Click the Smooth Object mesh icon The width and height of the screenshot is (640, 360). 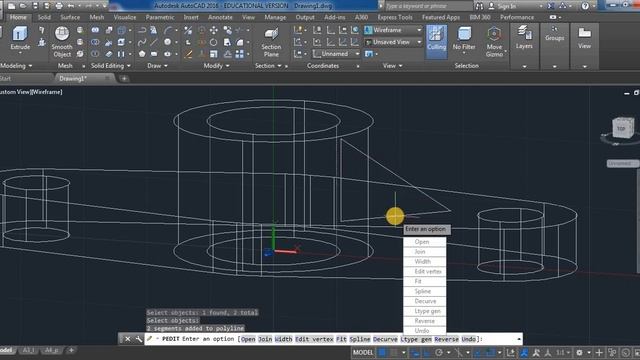[x=62, y=34]
